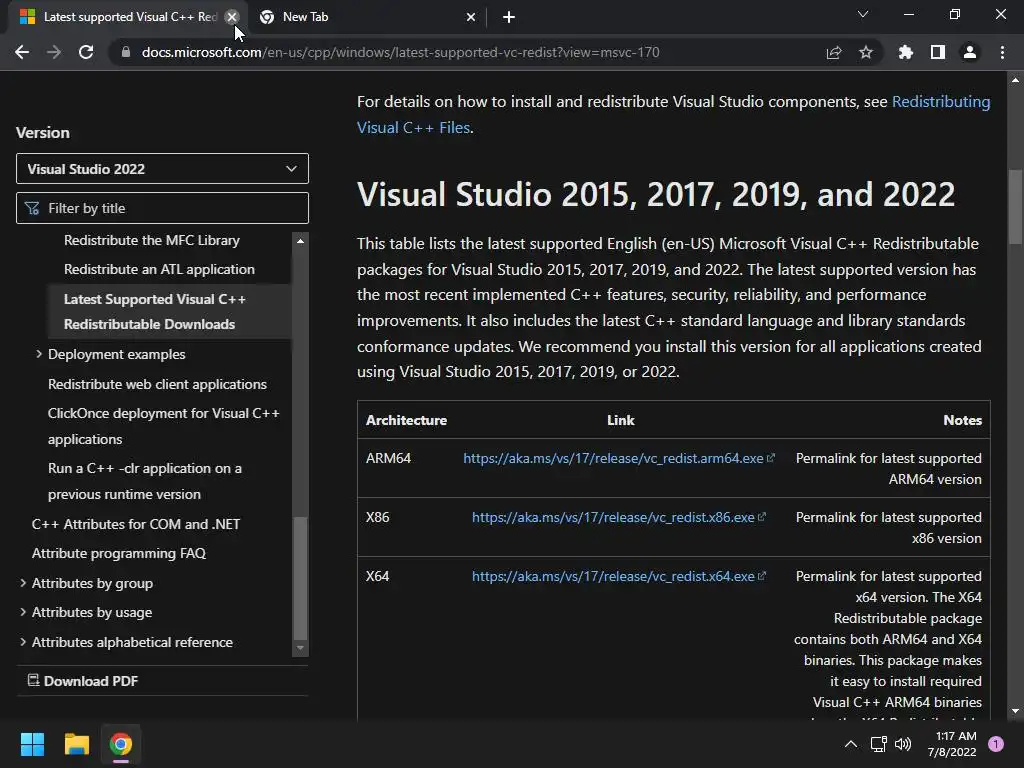This screenshot has height=768, width=1024.
Task: Click the Visual Studio 2015, 2017, 2019, and 2022 heading
Action: click(x=656, y=195)
